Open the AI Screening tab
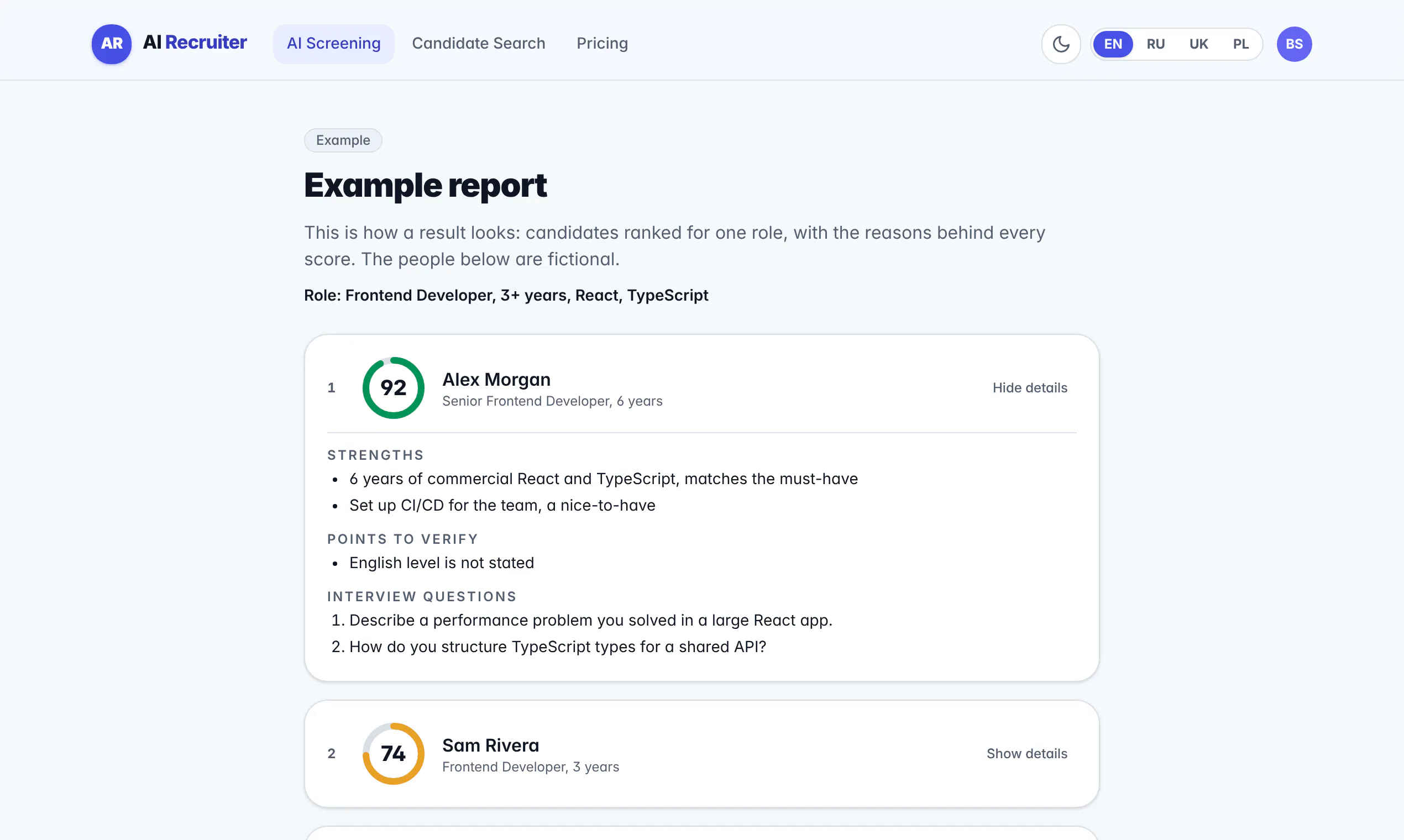Viewport: 1404px width, 840px height. point(333,44)
